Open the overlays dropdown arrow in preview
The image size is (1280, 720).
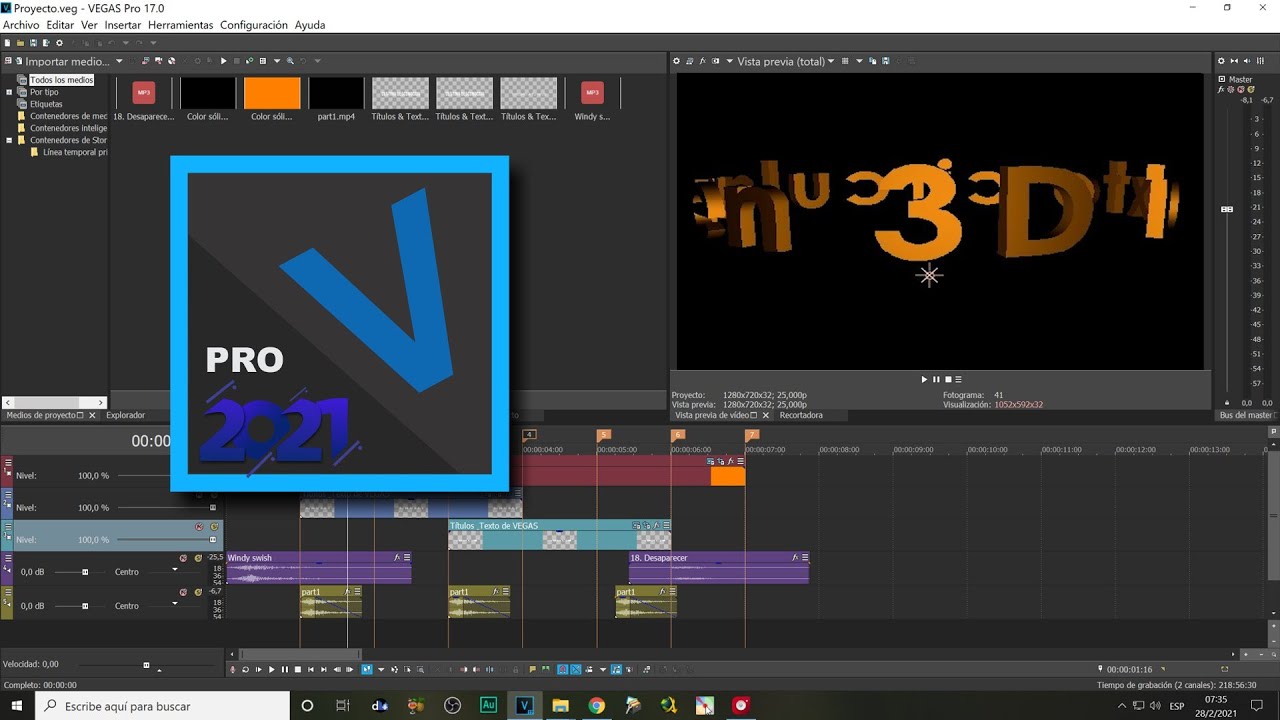[x=858, y=61]
